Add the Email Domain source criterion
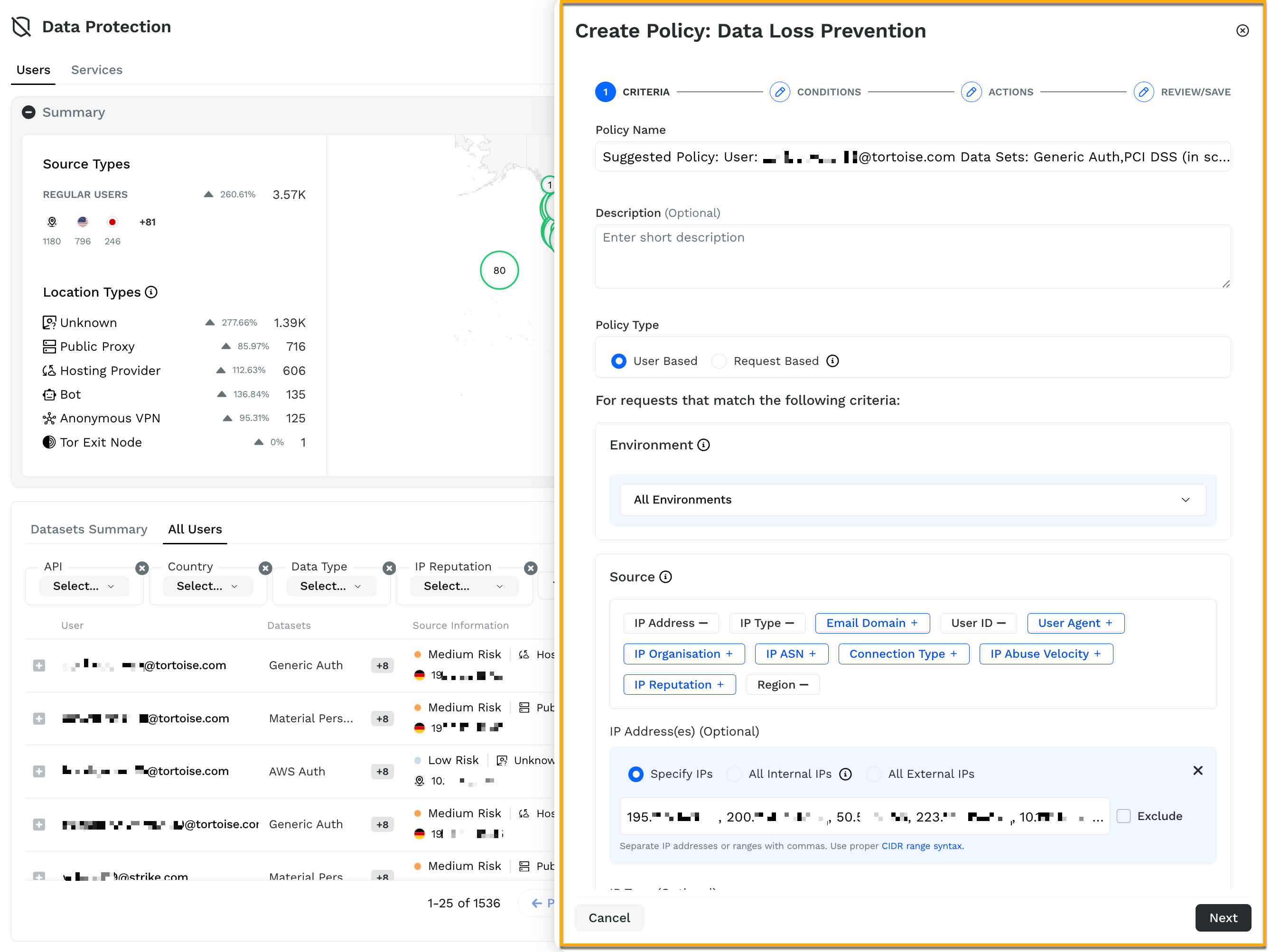 [872, 623]
